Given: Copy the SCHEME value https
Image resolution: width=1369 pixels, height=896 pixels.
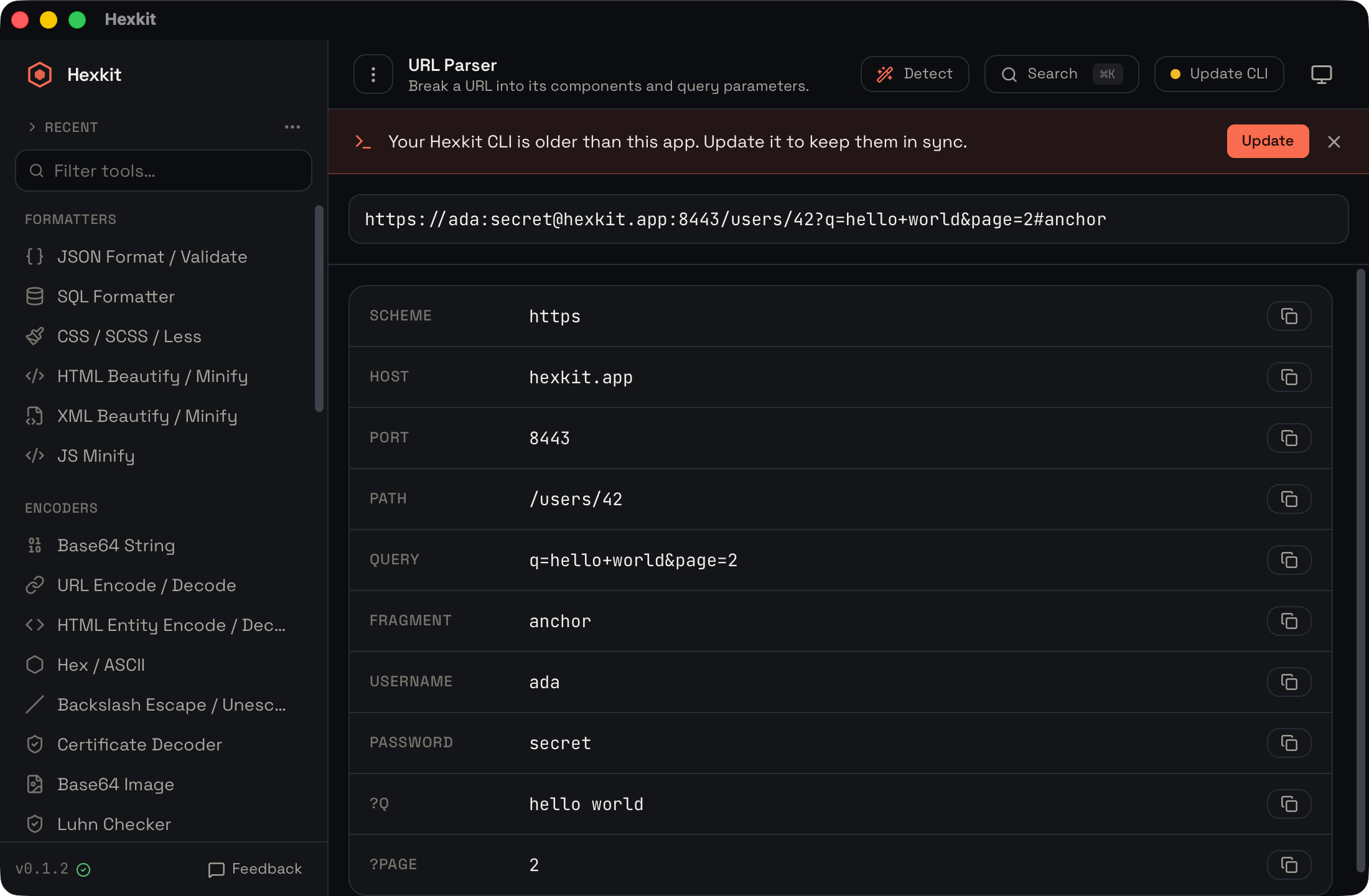Looking at the screenshot, I should click(1289, 316).
